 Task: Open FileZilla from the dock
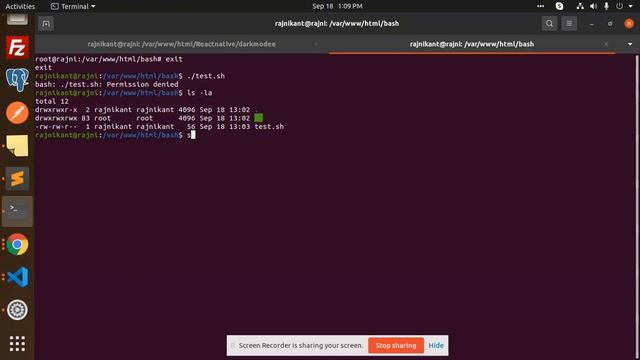click(17, 47)
